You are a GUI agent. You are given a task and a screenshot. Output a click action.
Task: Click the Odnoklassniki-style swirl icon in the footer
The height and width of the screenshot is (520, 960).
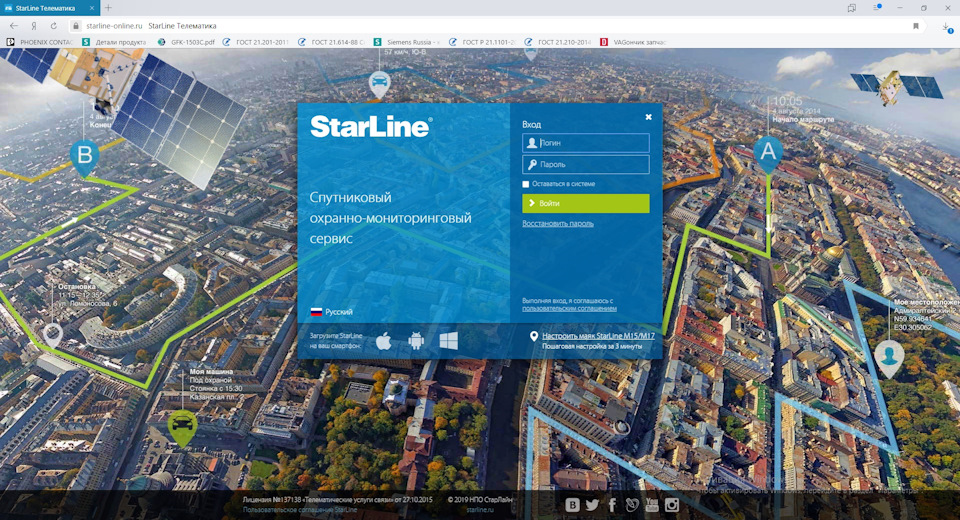click(x=632, y=505)
